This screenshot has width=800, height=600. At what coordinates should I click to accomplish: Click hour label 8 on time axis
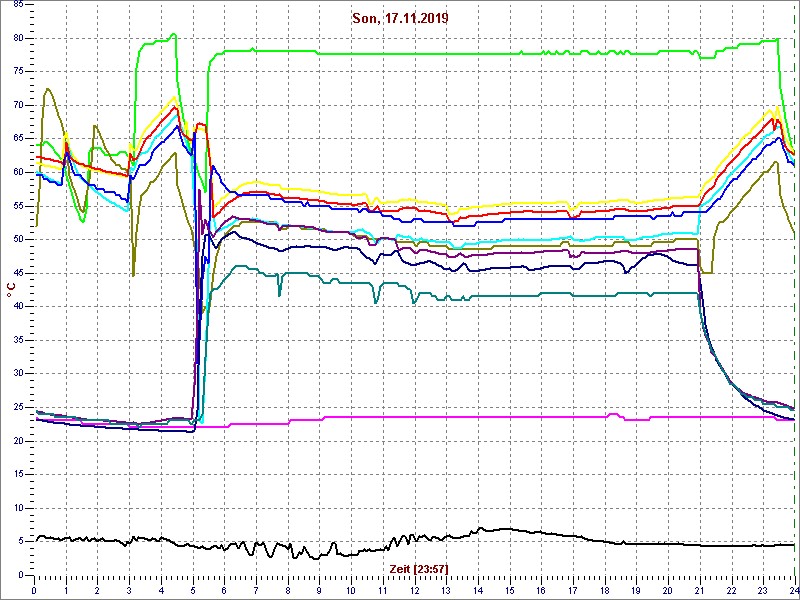(x=288, y=589)
